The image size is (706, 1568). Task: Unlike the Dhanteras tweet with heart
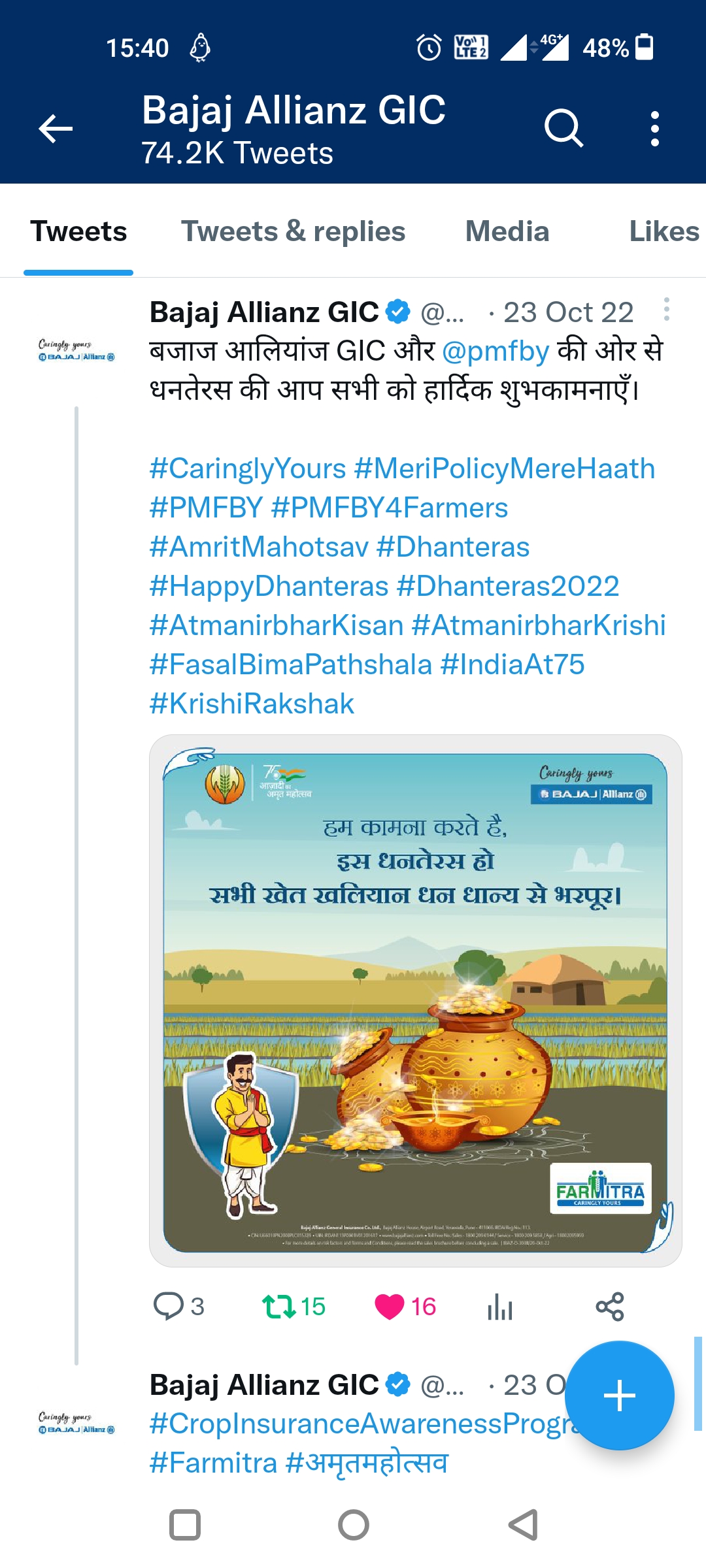390,1307
